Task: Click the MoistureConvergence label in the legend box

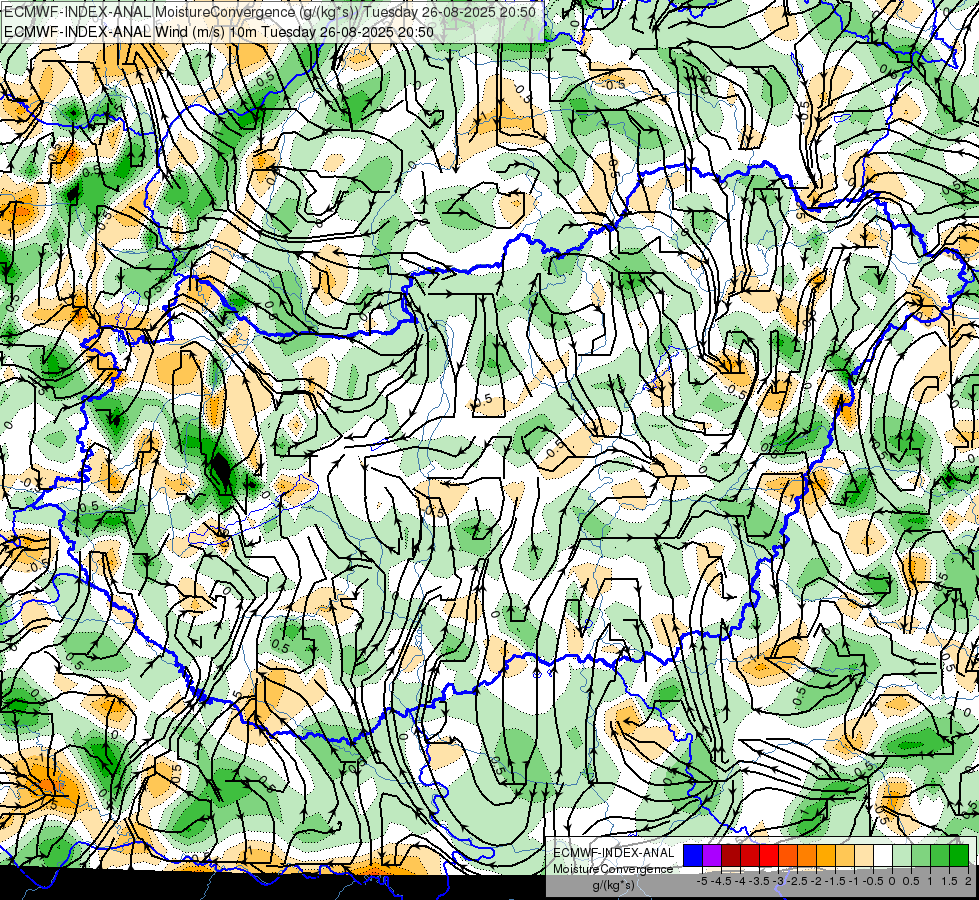Action: [613, 869]
